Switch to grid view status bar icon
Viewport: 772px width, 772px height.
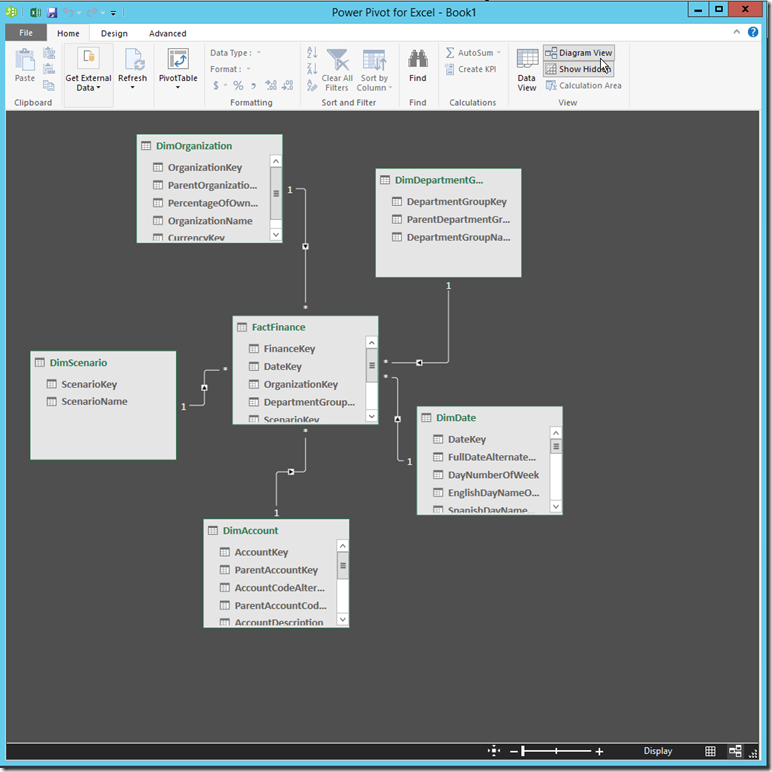710,751
